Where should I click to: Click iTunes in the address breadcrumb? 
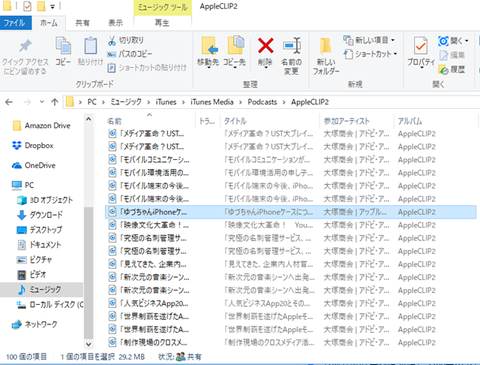pyautogui.click(x=166, y=102)
